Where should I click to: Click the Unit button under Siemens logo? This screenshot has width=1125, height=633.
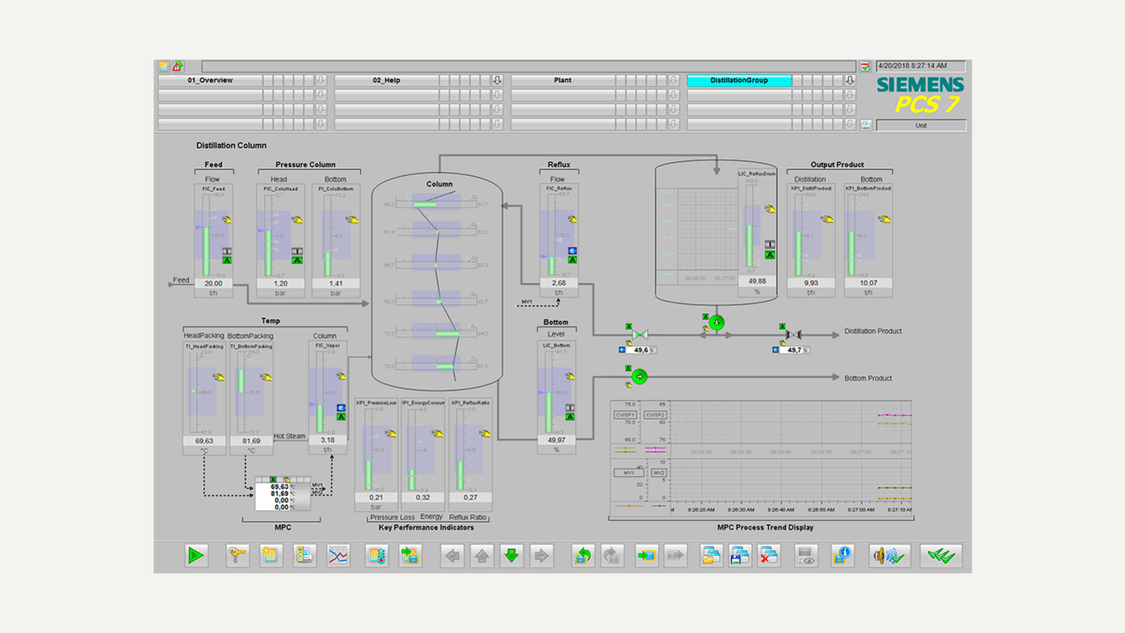(921, 125)
